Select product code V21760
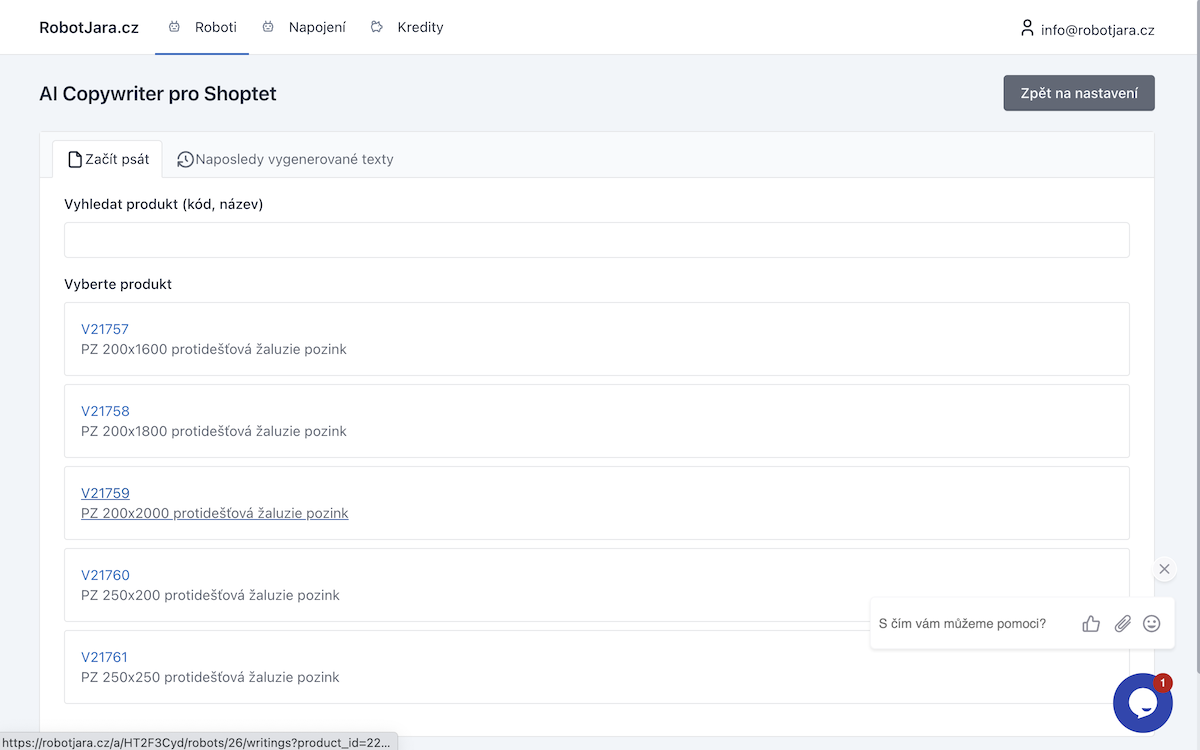This screenshot has width=1200, height=750. pyautogui.click(x=105, y=575)
